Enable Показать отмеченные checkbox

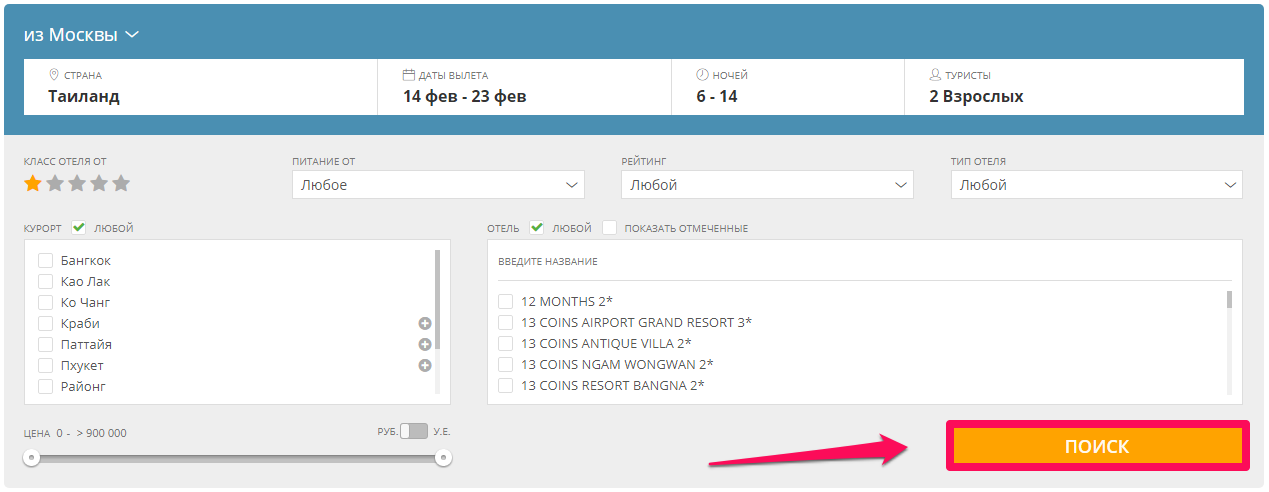(x=610, y=228)
